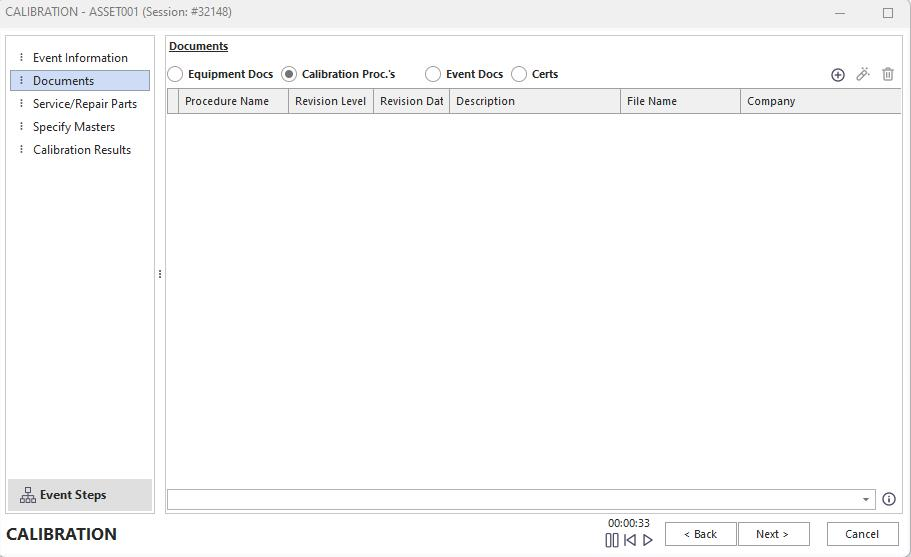911x557 pixels.
Task: Open the bottom combo box dropdown arrow
Action: (x=866, y=499)
